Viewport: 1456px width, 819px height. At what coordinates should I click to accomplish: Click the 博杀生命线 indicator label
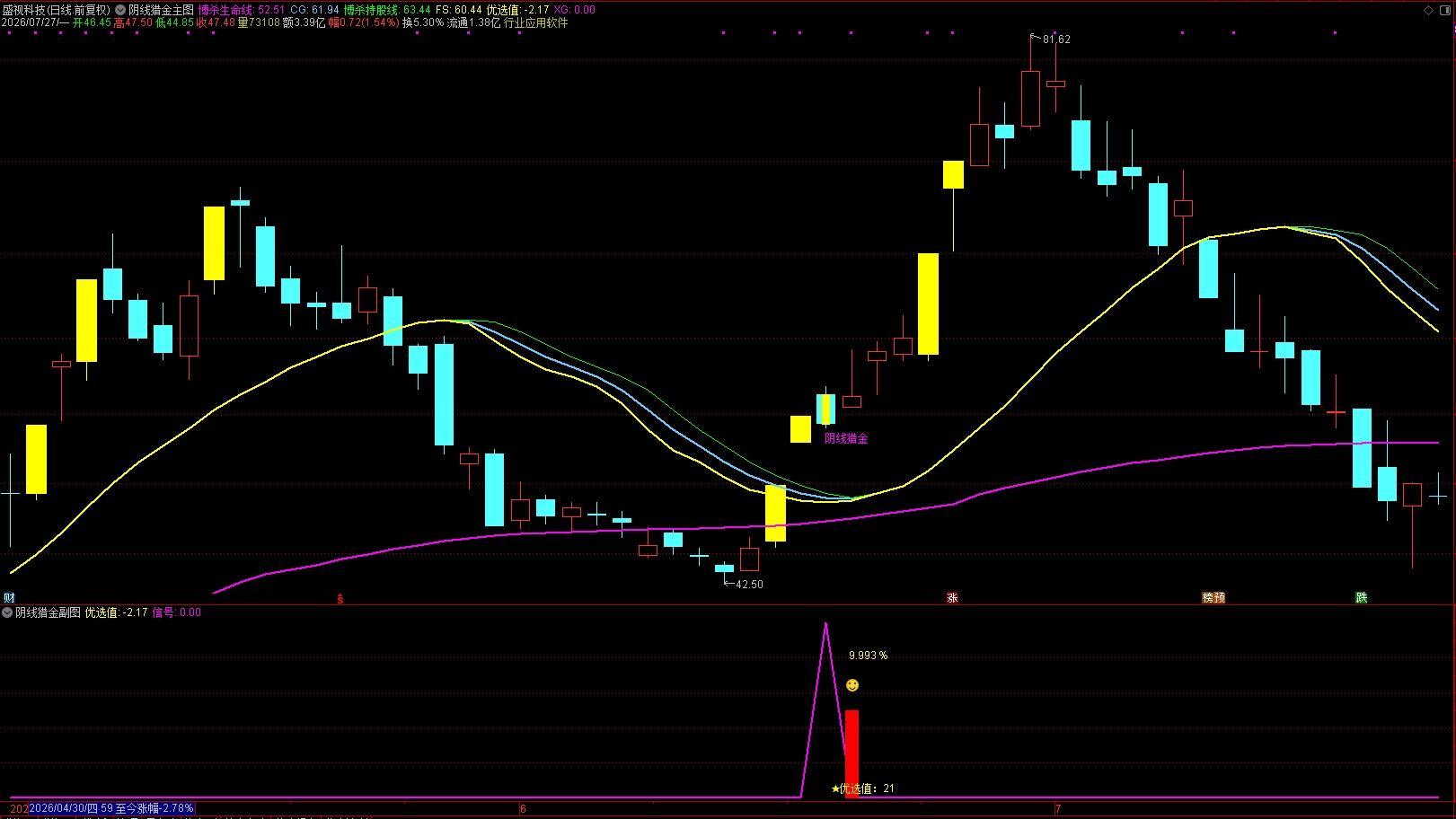[x=225, y=10]
